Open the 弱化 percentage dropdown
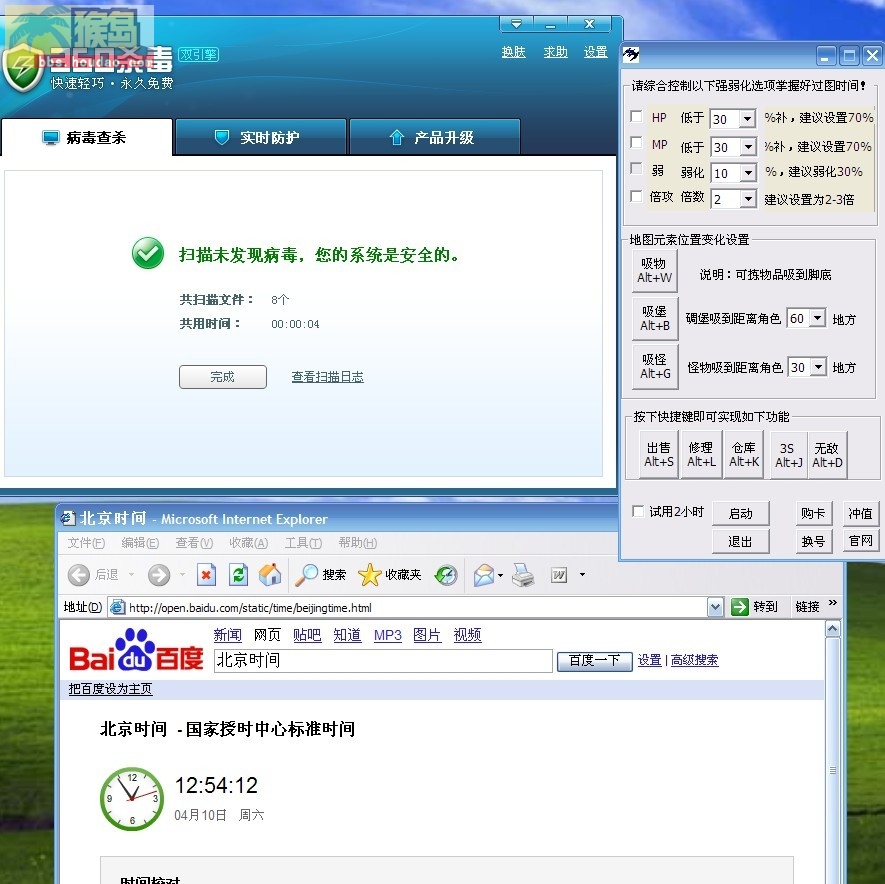Image resolution: width=885 pixels, height=884 pixels. (x=748, y=173)
